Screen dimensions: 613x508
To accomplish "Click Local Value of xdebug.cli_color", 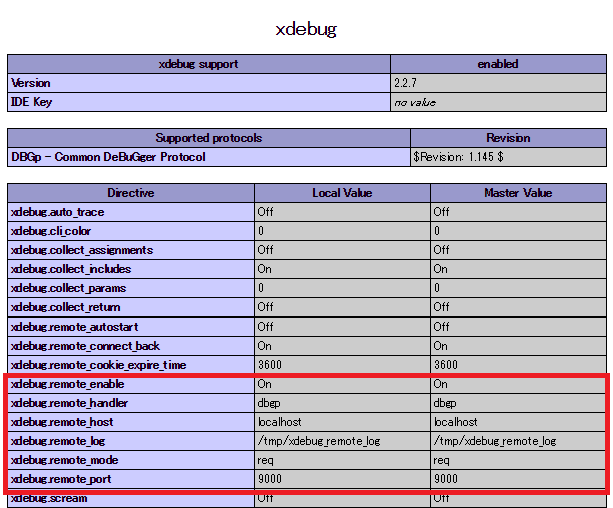I will [342, 231].
